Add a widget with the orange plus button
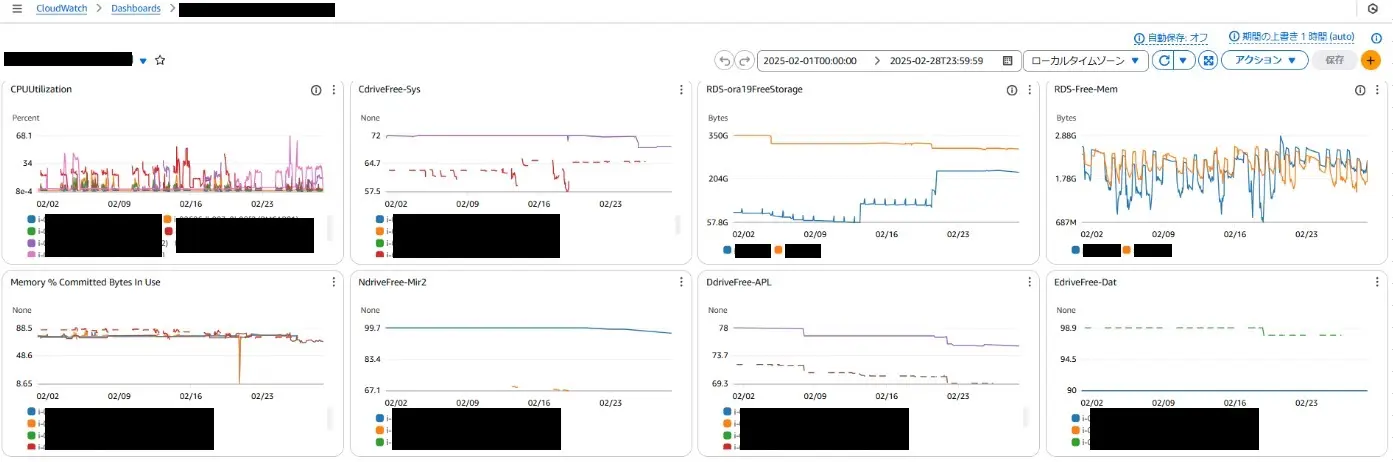The height and width of the screenshot is (462, 1393). point(1370,61)
